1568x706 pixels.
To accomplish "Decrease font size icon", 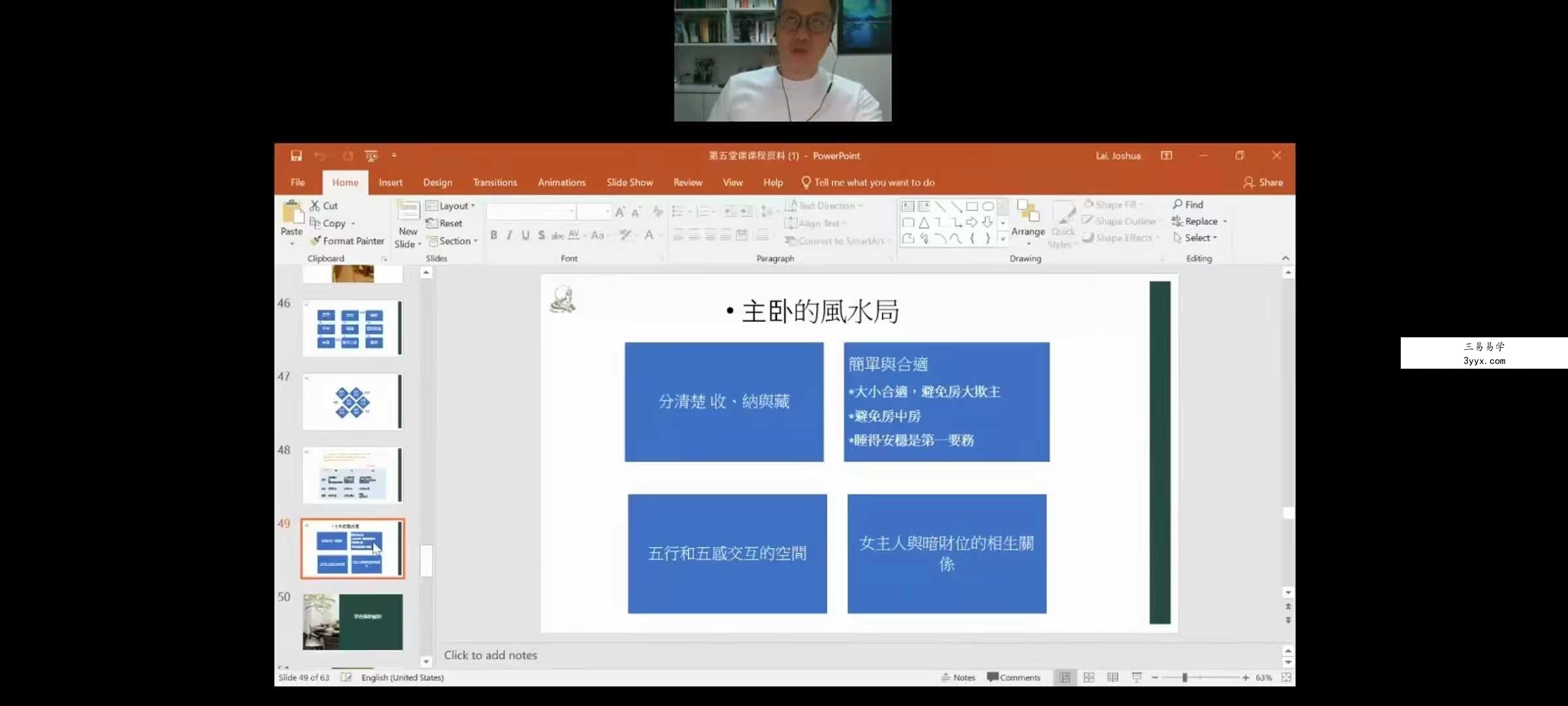I will point(636,212).
